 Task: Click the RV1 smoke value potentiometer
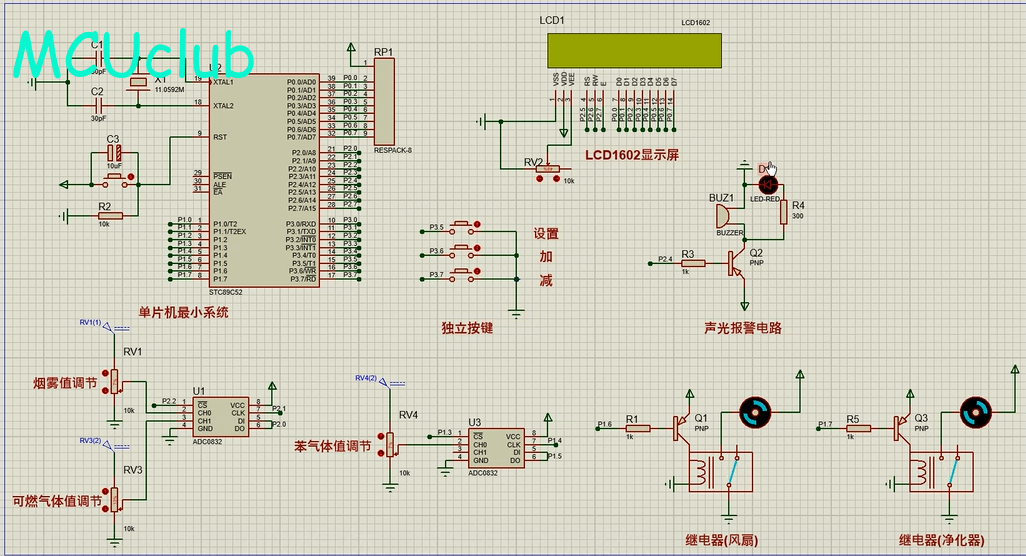(x=115, y=382)
